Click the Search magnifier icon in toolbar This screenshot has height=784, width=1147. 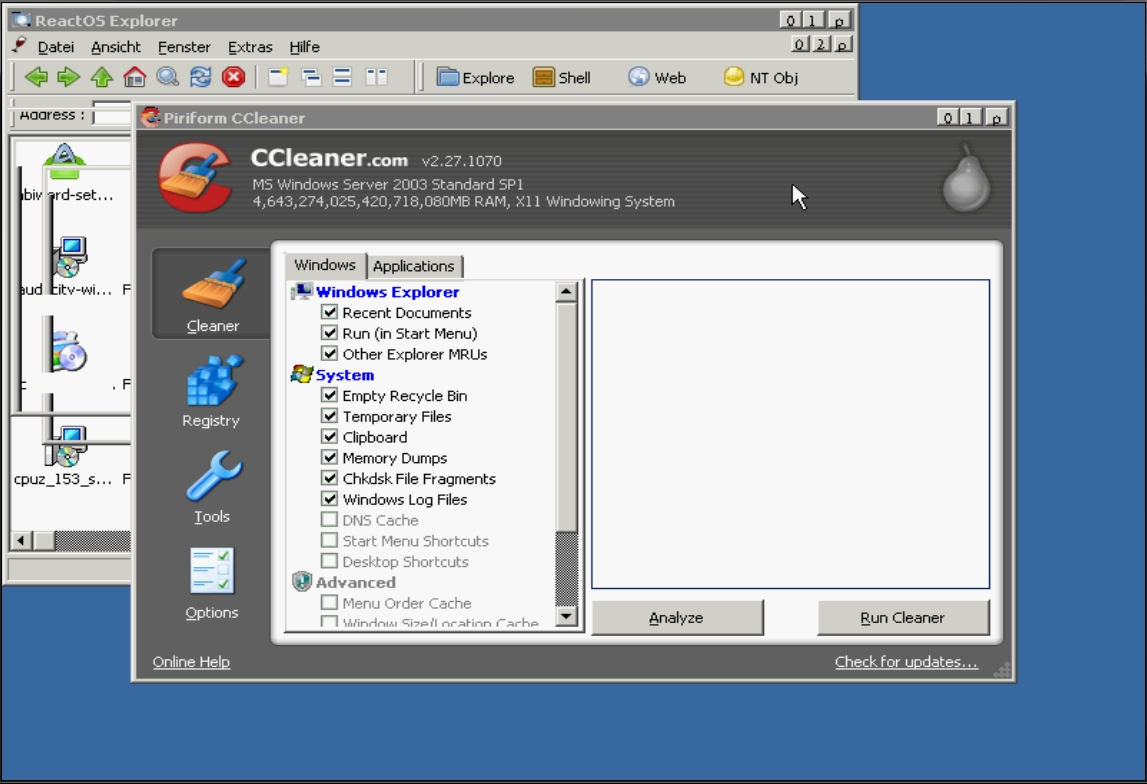167,77
